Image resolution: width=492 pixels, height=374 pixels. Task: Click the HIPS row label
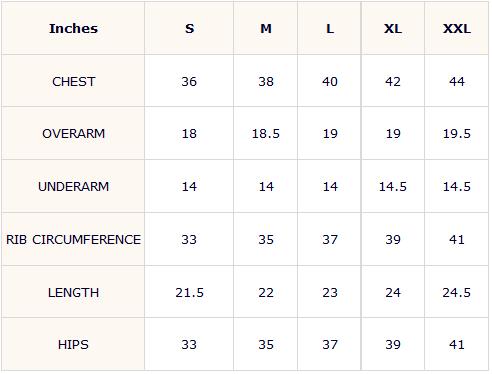[x=73, y=345]
